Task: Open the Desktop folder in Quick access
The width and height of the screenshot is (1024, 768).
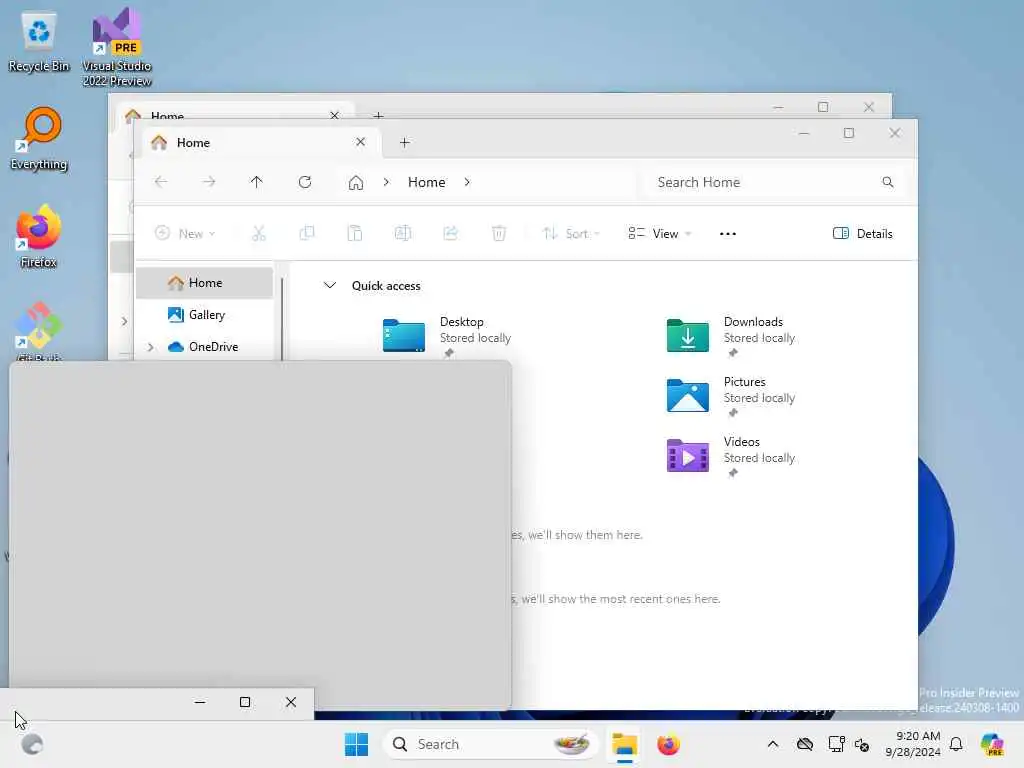Action: [x=447, y=336]
